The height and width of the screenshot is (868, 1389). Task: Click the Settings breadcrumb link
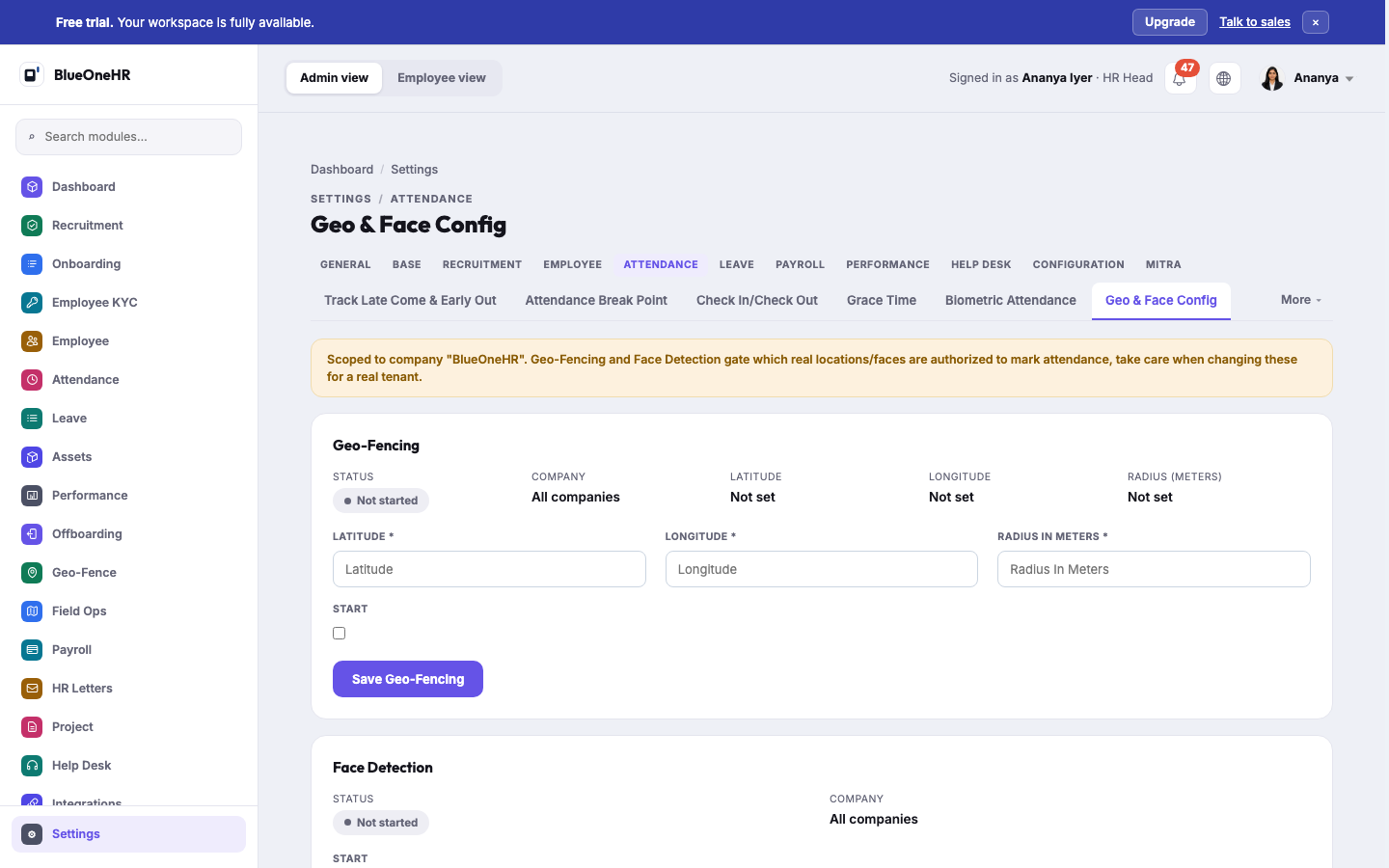point(415,170)
